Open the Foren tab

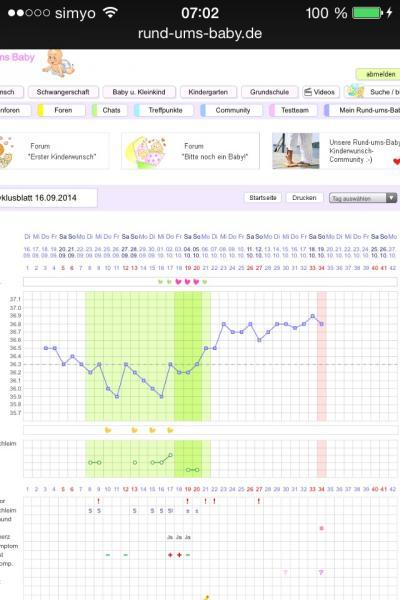[61, 110]
